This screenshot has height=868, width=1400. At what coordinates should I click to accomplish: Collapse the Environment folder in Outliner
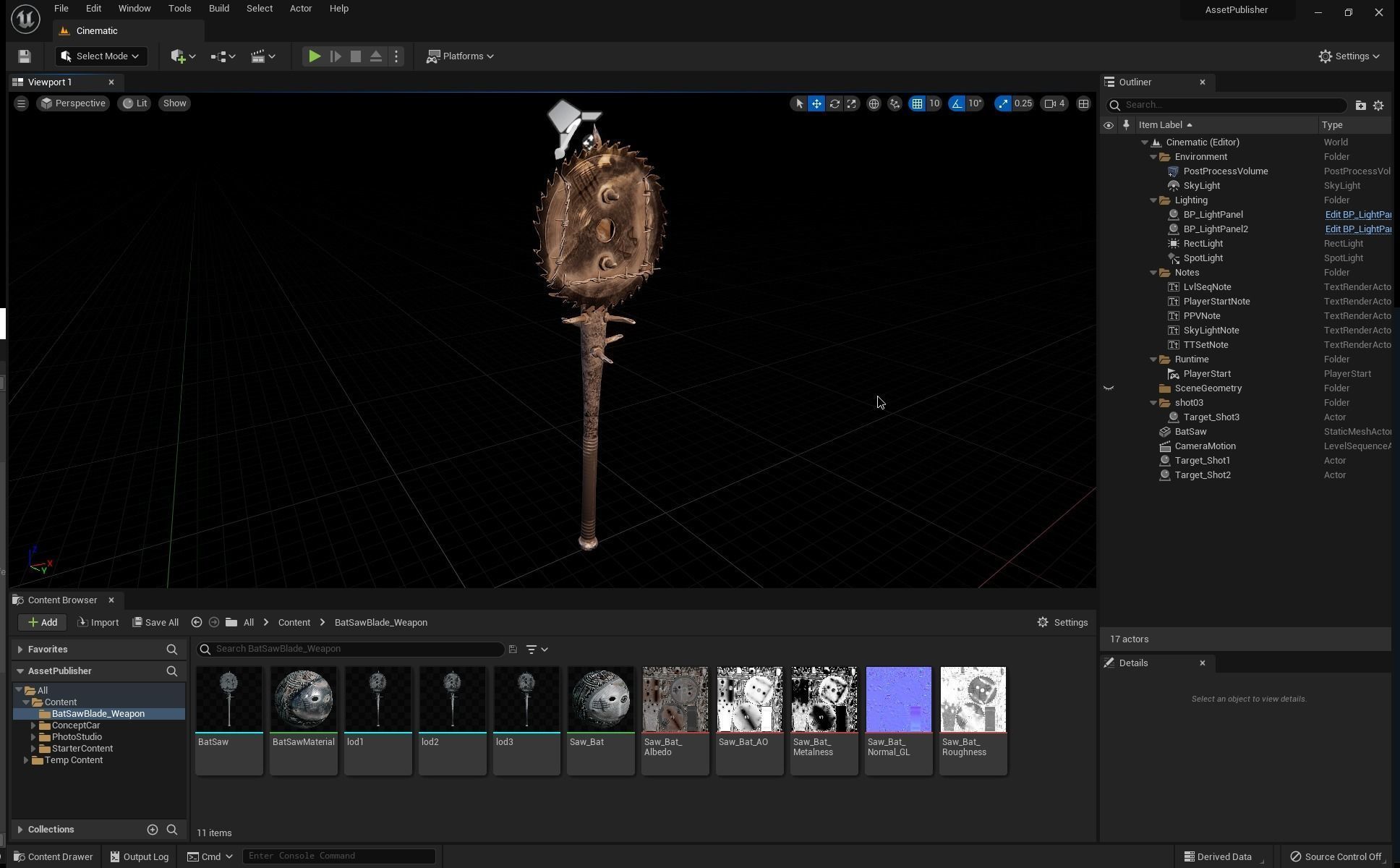pos(1153,157)
